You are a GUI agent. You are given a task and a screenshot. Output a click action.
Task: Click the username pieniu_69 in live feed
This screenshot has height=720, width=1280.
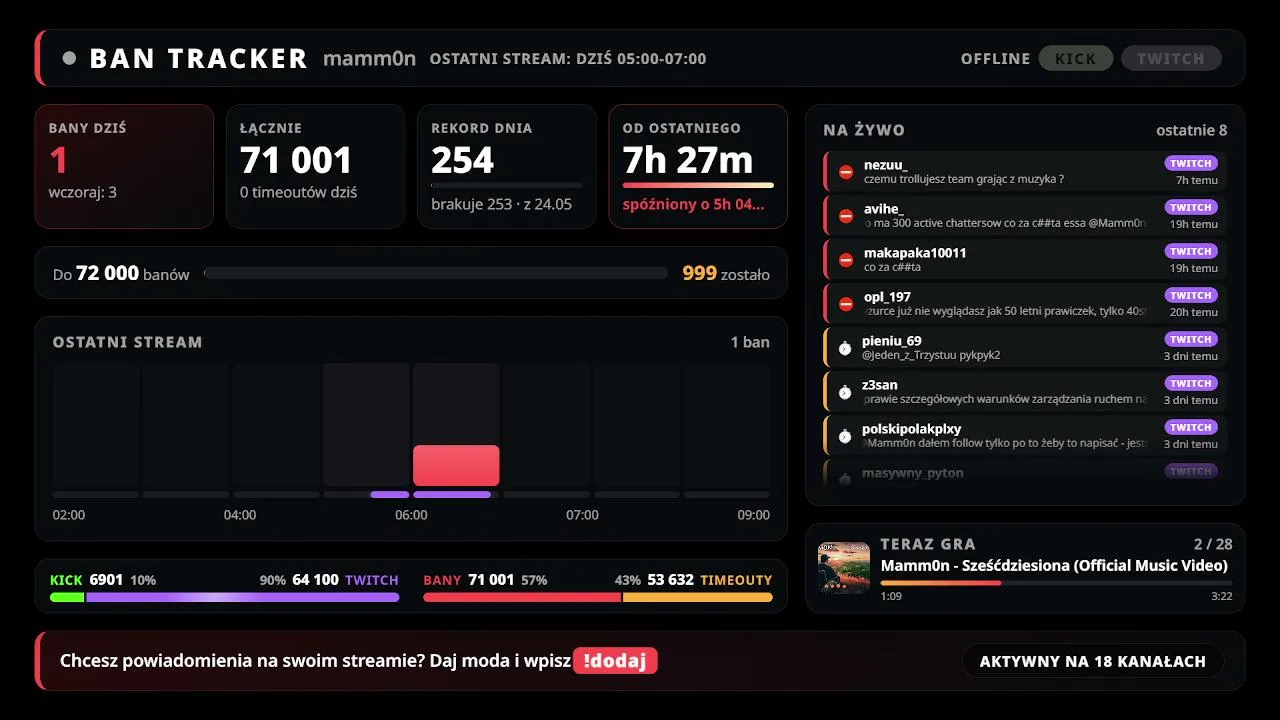[891, 341]
